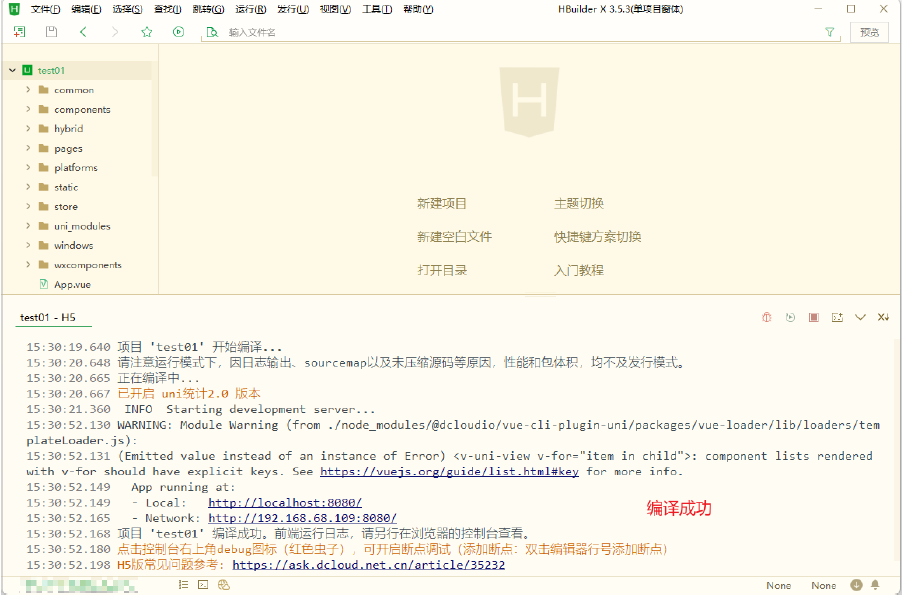Viewport: 902px width, 597px height.
Task: Open the 视图(V) menu
Action: click(x=335, y=9)
